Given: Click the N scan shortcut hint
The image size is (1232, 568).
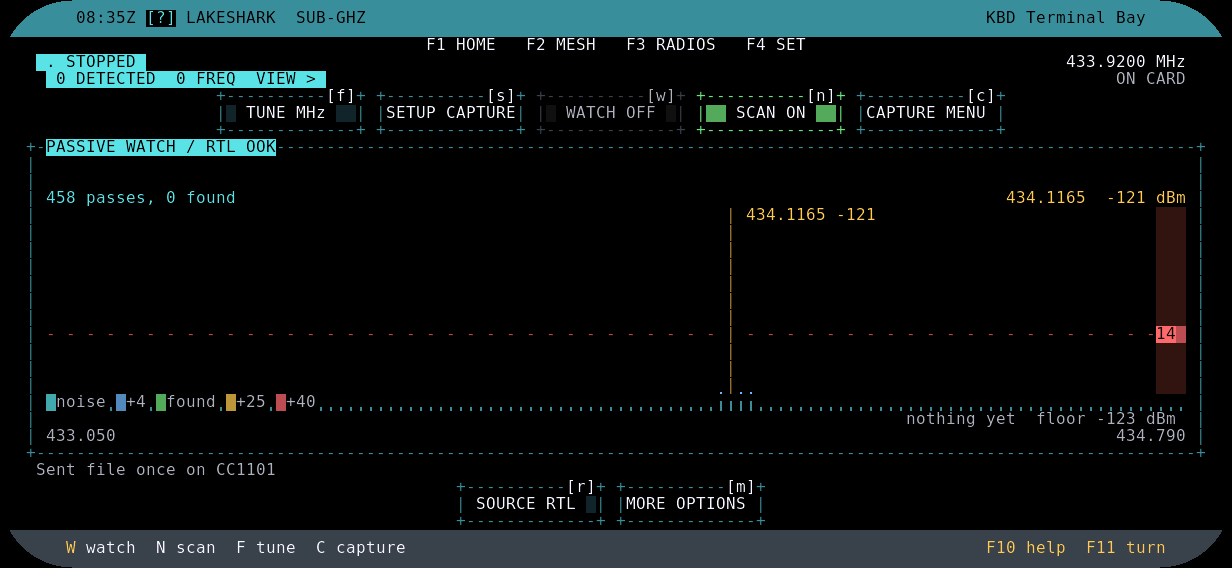Looking at the screenshot, I should (186, 548).
